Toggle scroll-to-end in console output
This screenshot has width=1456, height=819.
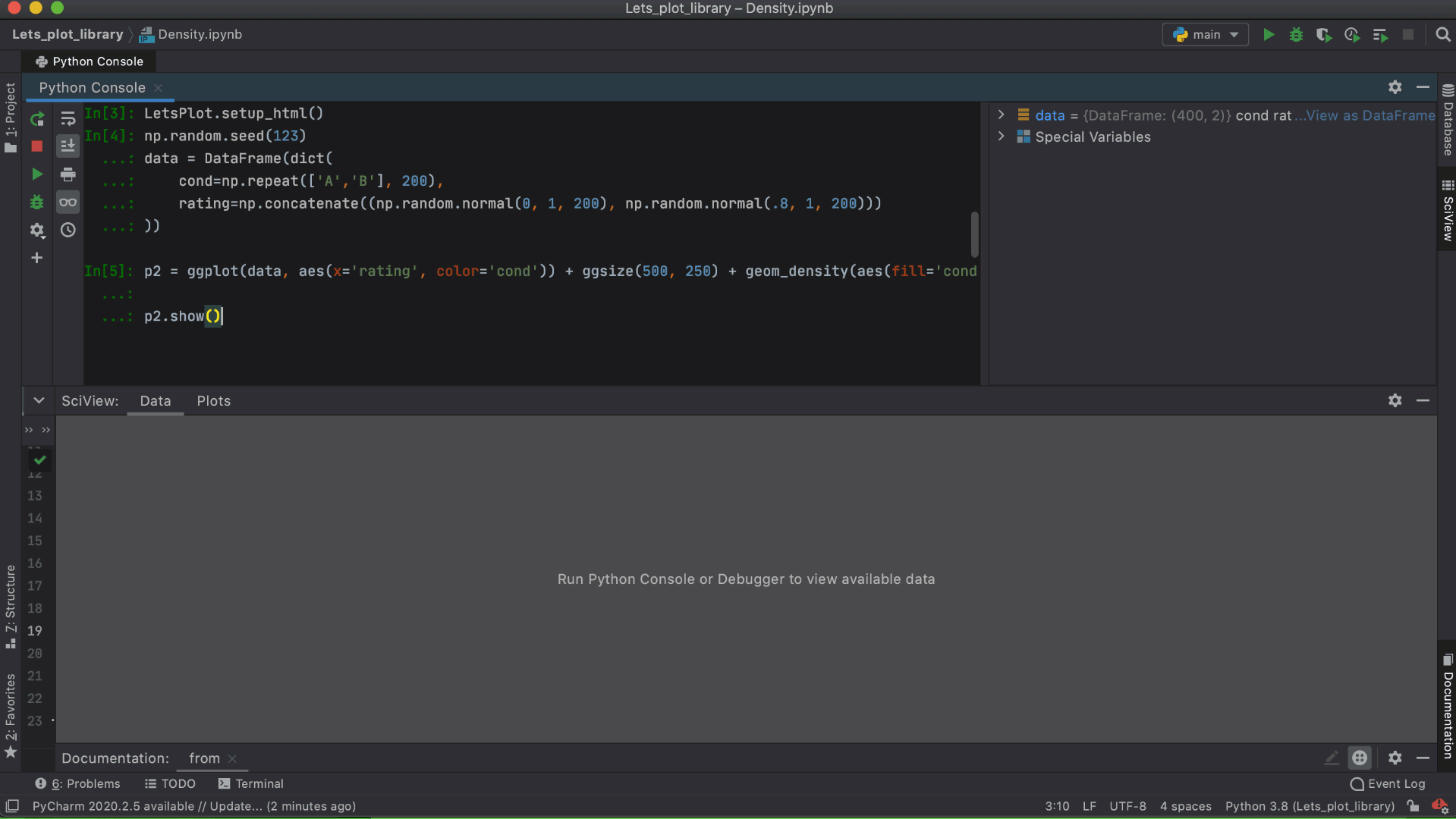coord(68,146)
